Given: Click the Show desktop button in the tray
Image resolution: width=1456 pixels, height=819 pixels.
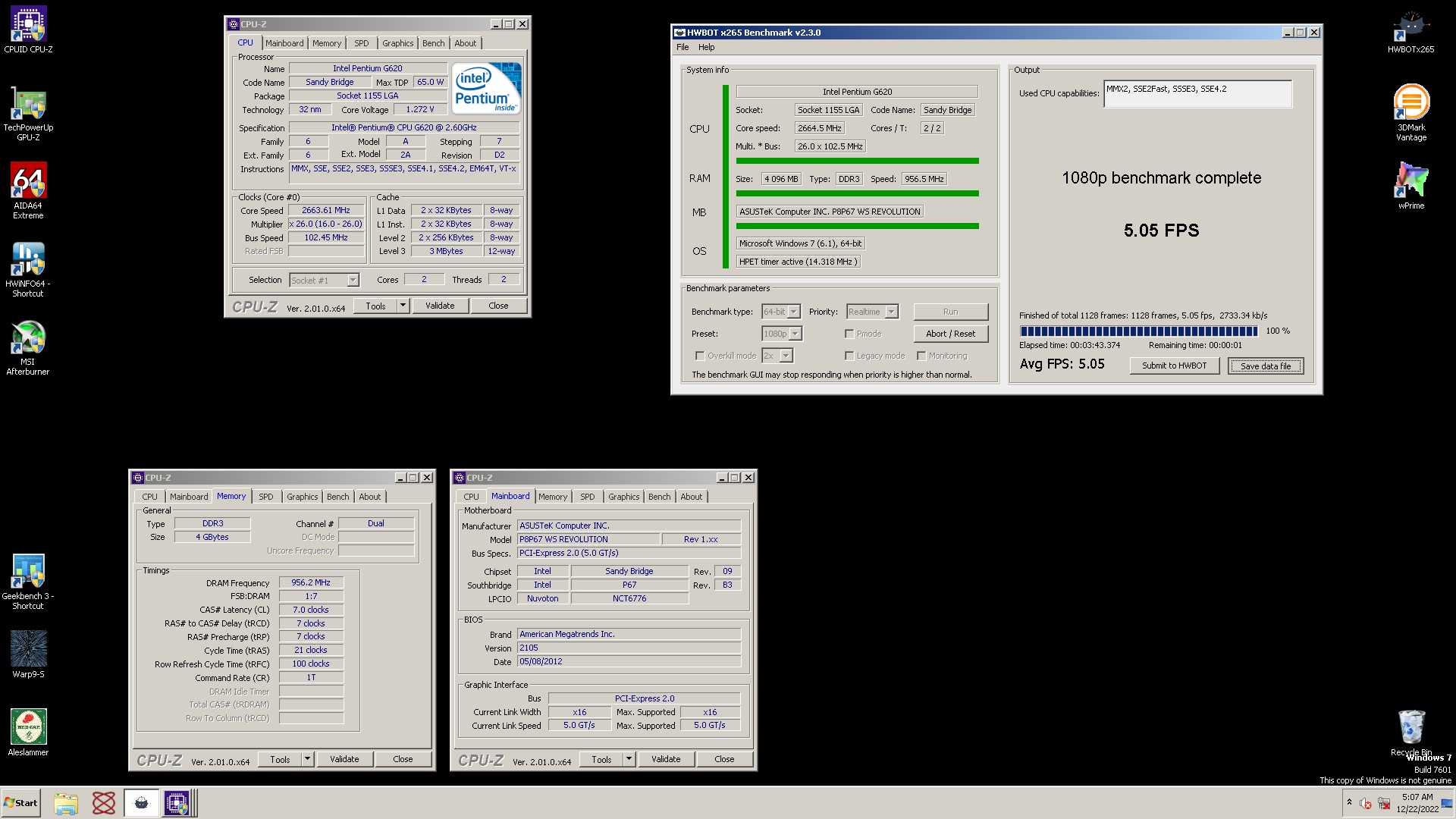Looking at the screenshot, I should [x=1447, y=803].
